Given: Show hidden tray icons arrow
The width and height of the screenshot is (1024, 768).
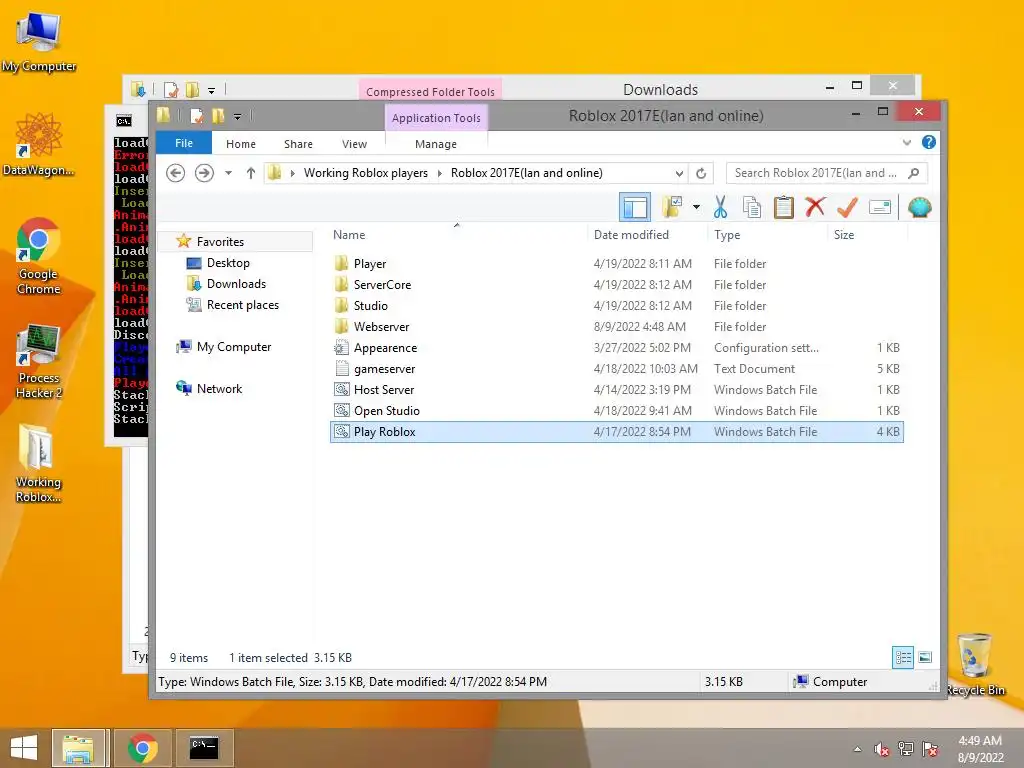Looking at the screenshot, I should [x=857, y=749].
